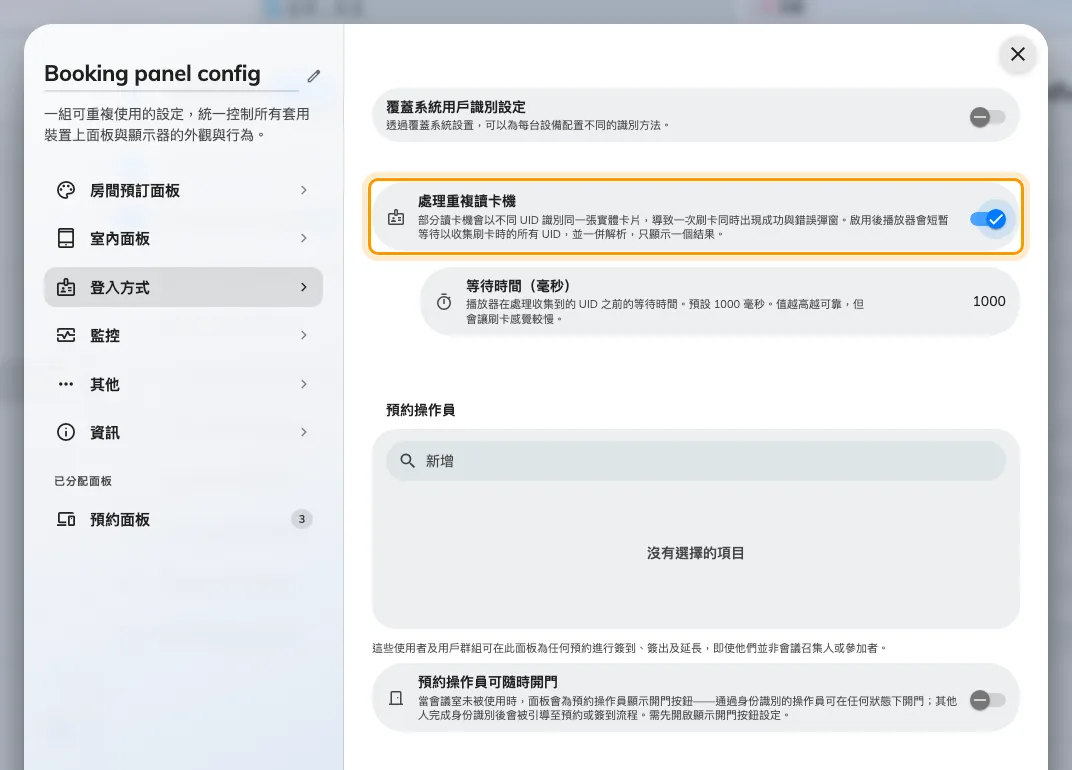Screen dimensions: 1072x770
Task: Click the magnifier icon in the 新增 search box
Action: pos(407,461)
